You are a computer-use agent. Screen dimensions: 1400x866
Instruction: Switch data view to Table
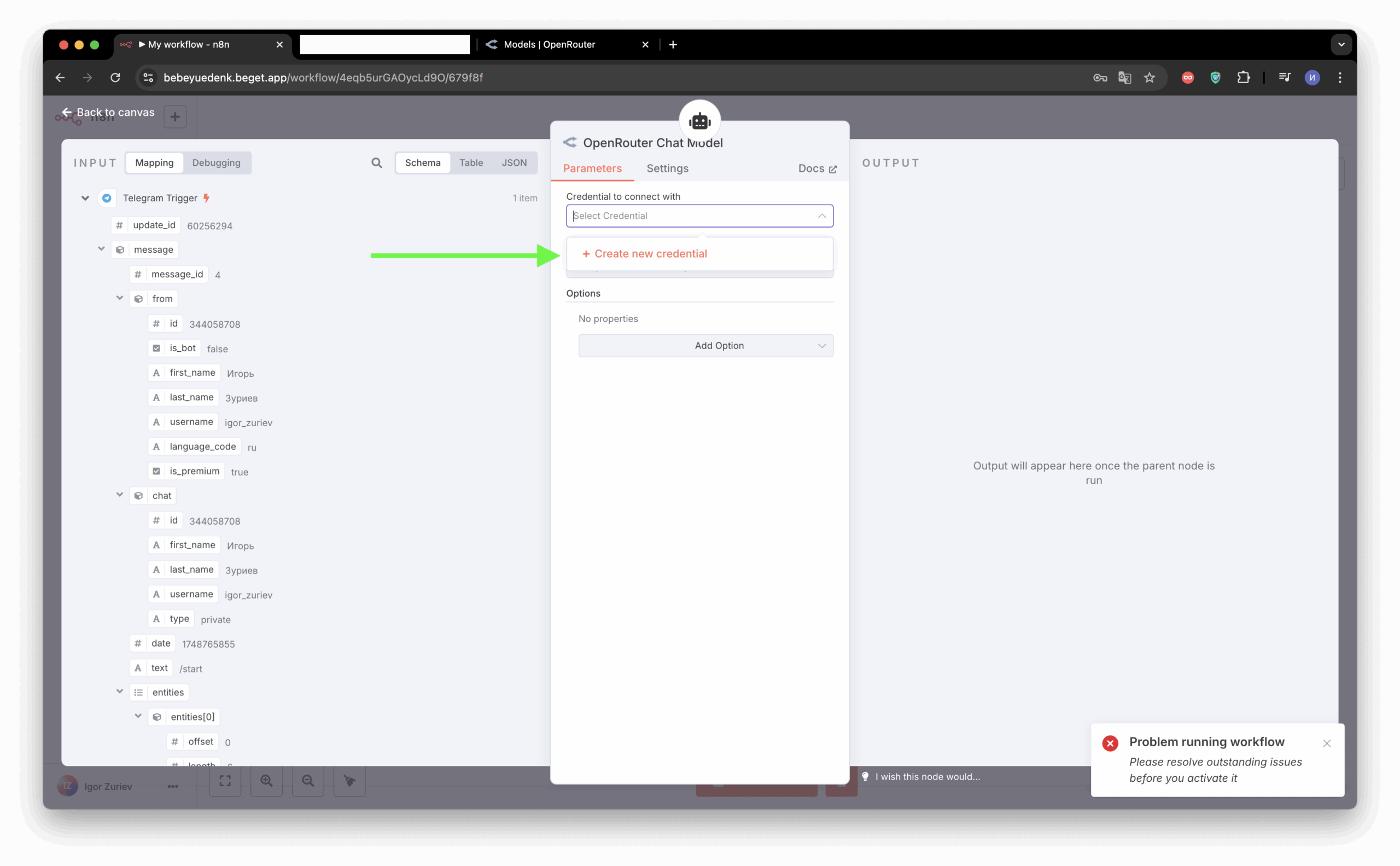click(x=471, y=162)
